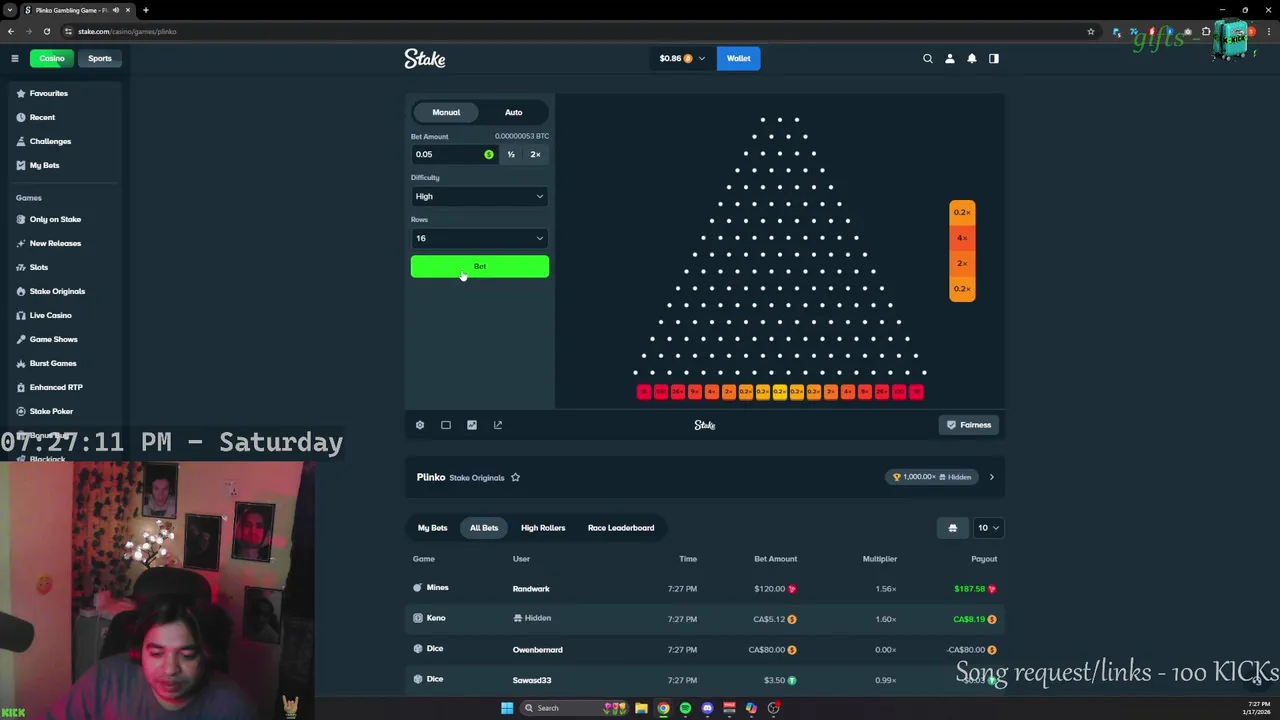Click the green Bet button
The width and height of the screenshot is (1280, 720).
480,266
